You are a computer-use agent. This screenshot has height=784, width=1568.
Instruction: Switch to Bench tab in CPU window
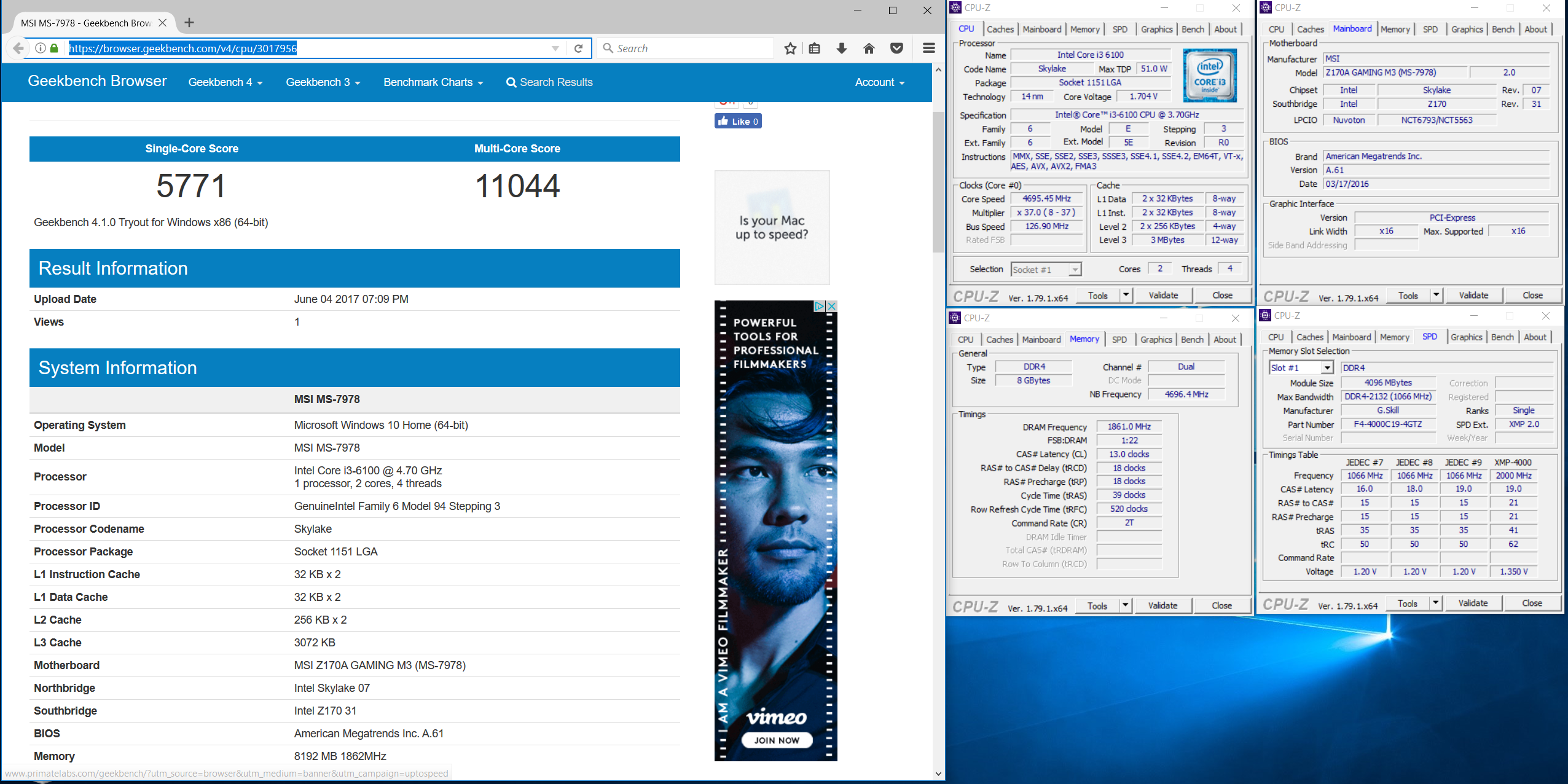[1193, 29]
